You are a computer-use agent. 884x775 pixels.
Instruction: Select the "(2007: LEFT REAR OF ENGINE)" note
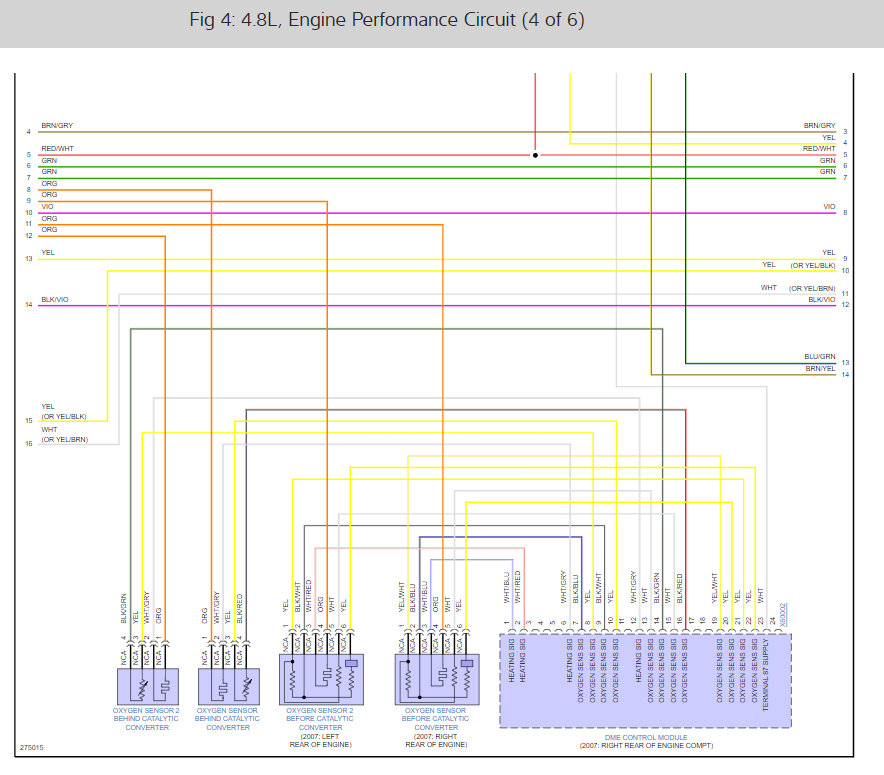pyautogui.click(x=320, y=741)
